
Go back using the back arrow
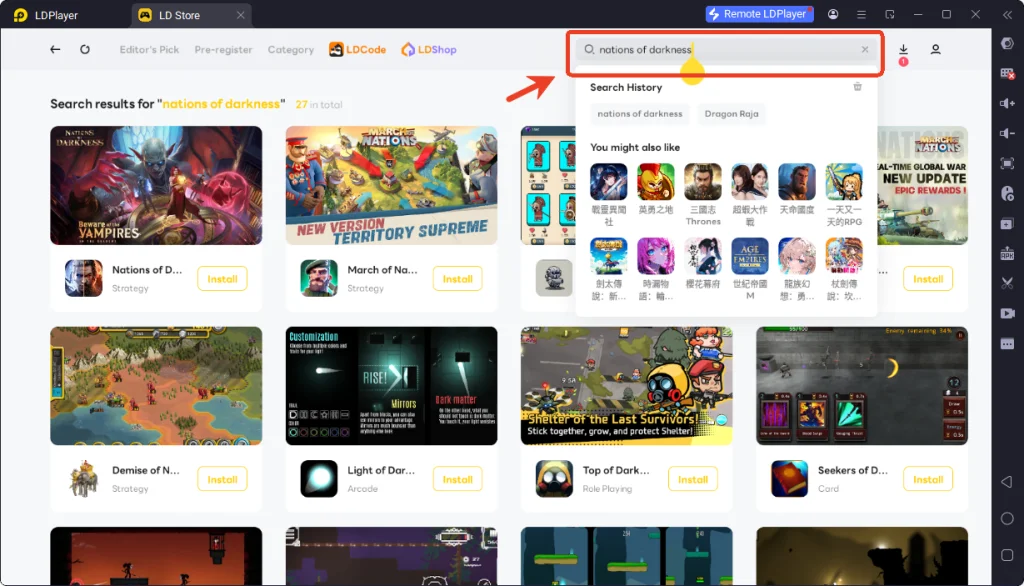[55, 50]
